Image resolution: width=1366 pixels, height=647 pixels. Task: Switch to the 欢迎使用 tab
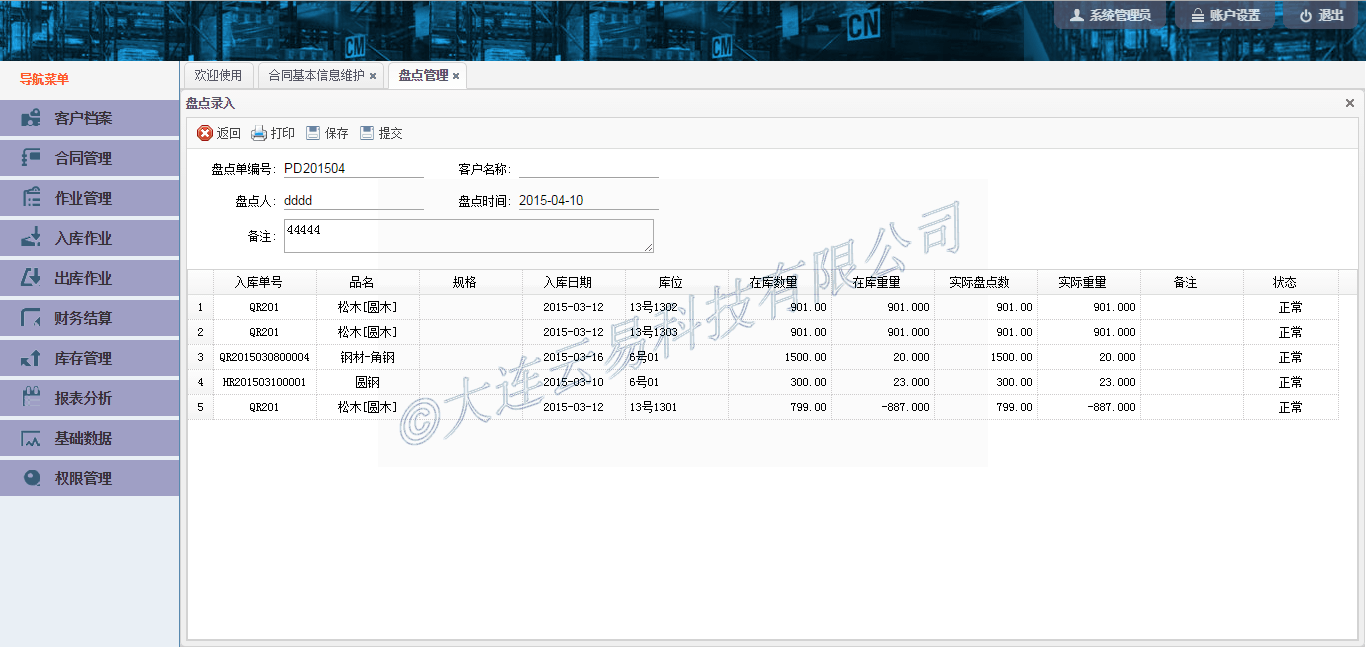click(x=218, y=75)
